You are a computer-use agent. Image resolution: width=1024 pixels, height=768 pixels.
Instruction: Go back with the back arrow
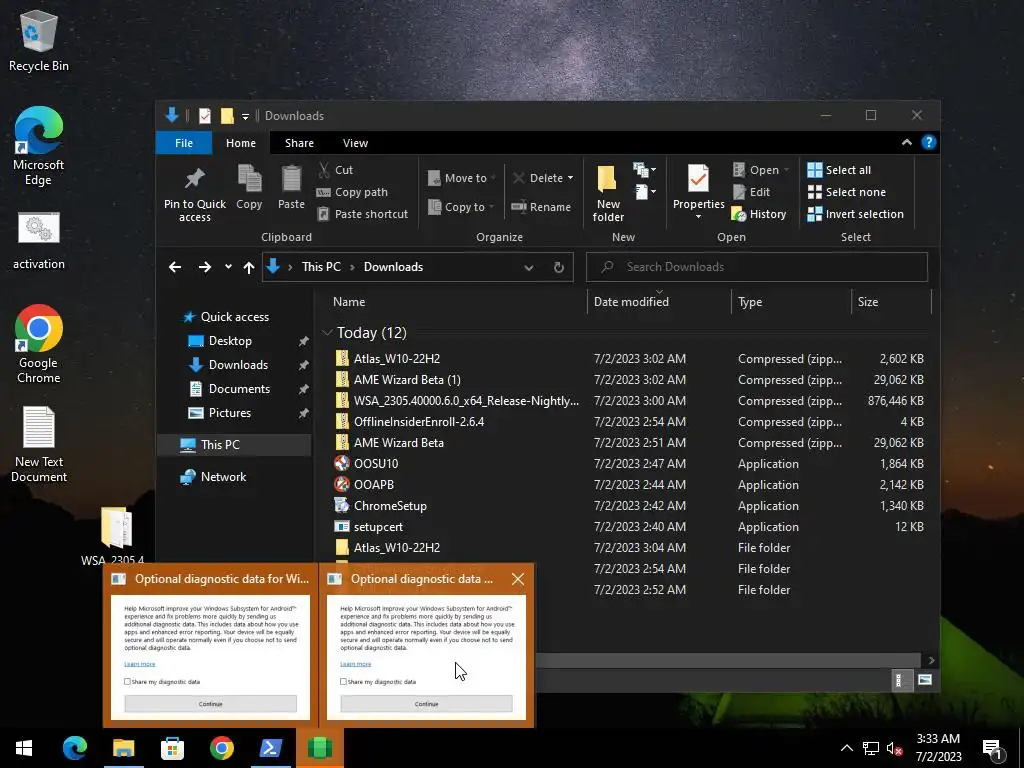pyautogui.click(x=174, y=266)
